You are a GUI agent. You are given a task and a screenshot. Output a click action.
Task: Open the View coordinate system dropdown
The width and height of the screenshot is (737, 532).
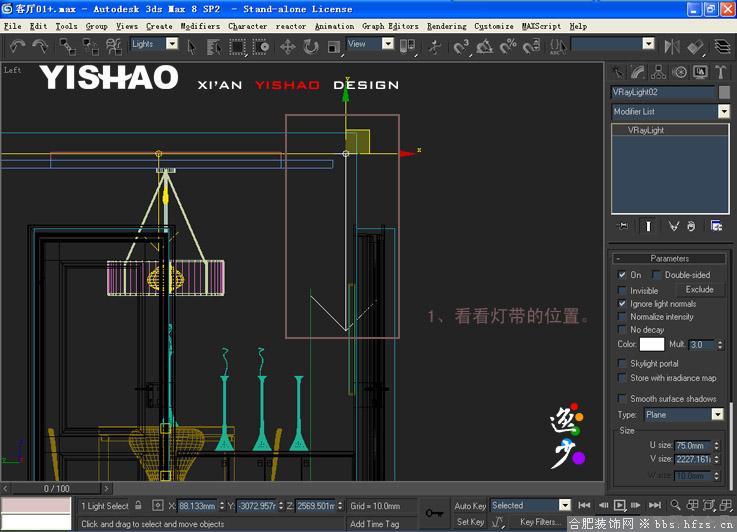pyautogui.click(x=388, y=44)
